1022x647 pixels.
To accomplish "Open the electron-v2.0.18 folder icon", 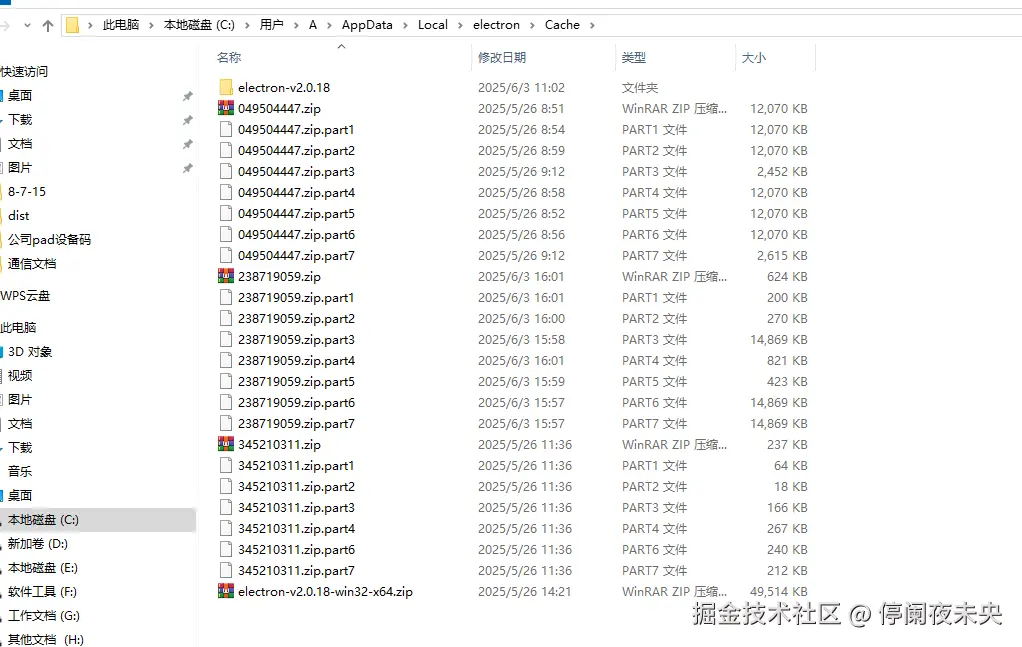I will coord(226,87).
